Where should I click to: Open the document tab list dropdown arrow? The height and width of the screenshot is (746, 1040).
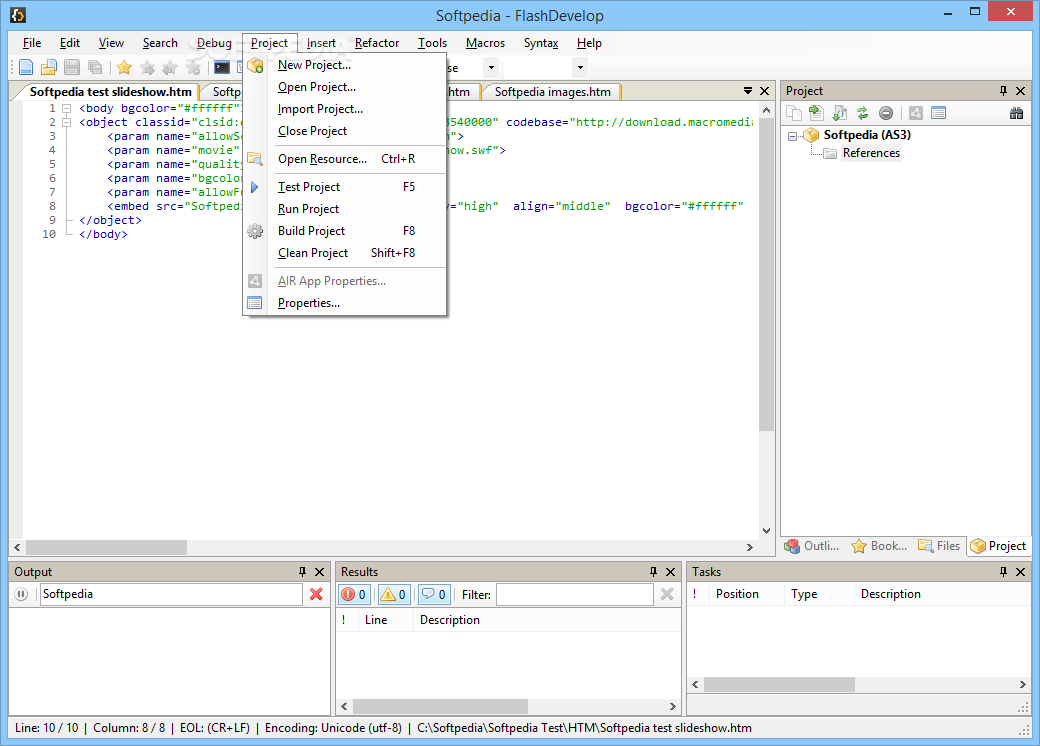pyautogui.click(x=748, y=91)
